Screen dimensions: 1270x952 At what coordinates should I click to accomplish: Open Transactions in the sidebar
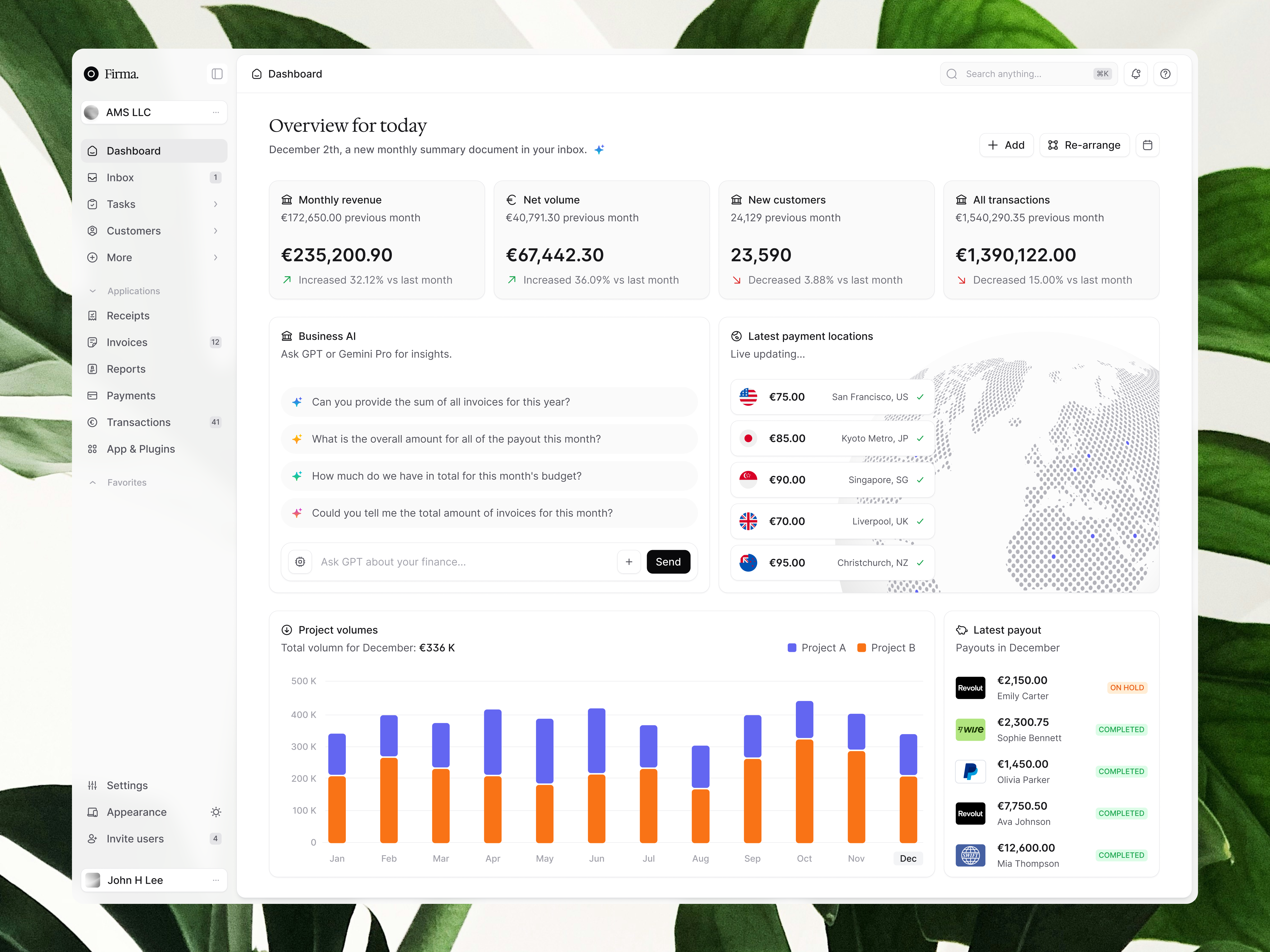[154, 422]
